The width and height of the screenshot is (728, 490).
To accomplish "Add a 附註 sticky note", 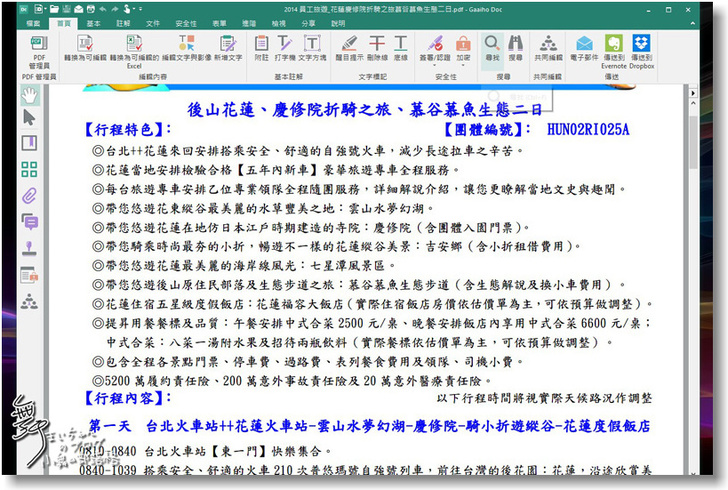I will 261,48.
